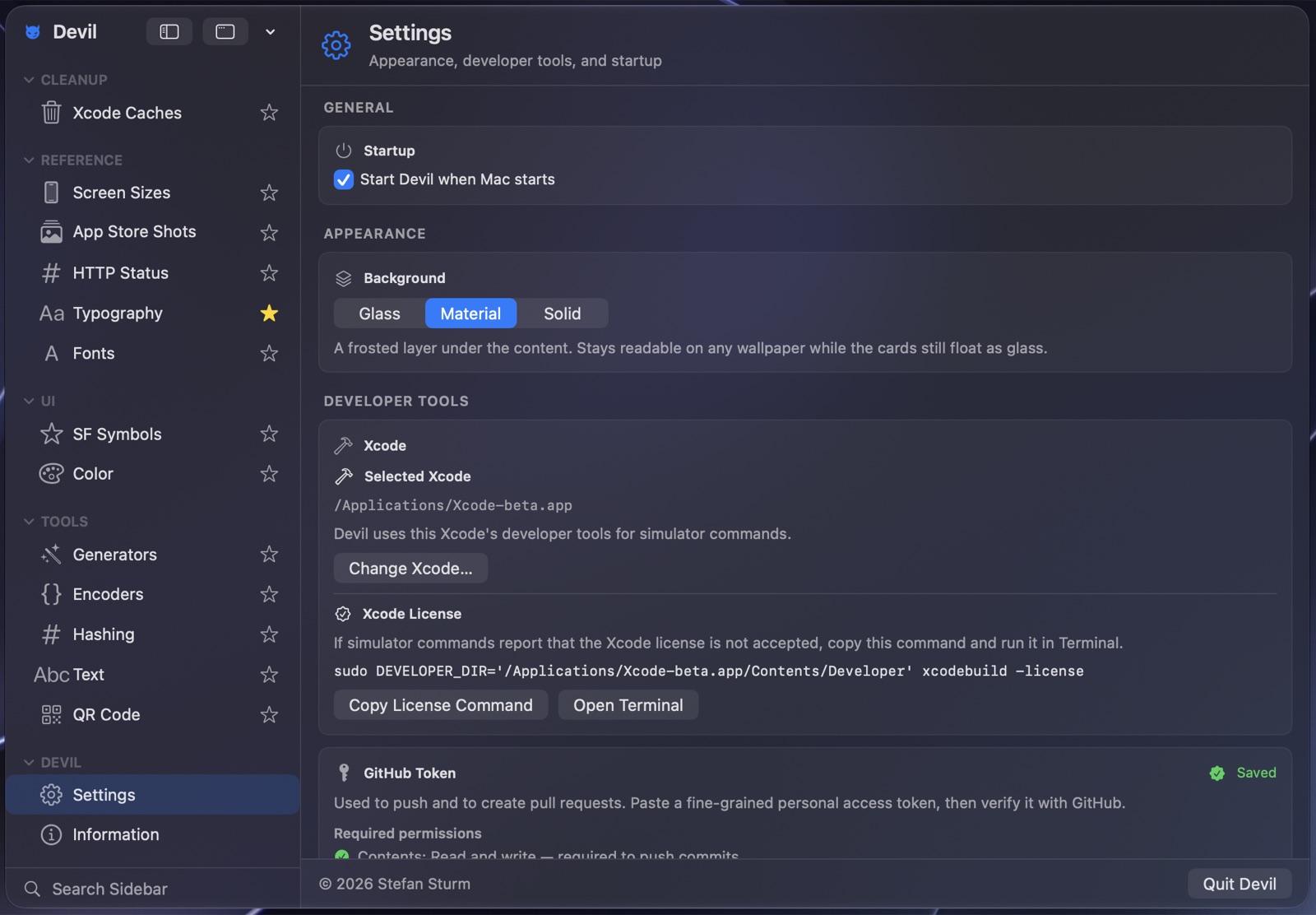This screenshot has height=915, width=1316.
Task: Favorite Encoders with star
Action: click(269, 594)
